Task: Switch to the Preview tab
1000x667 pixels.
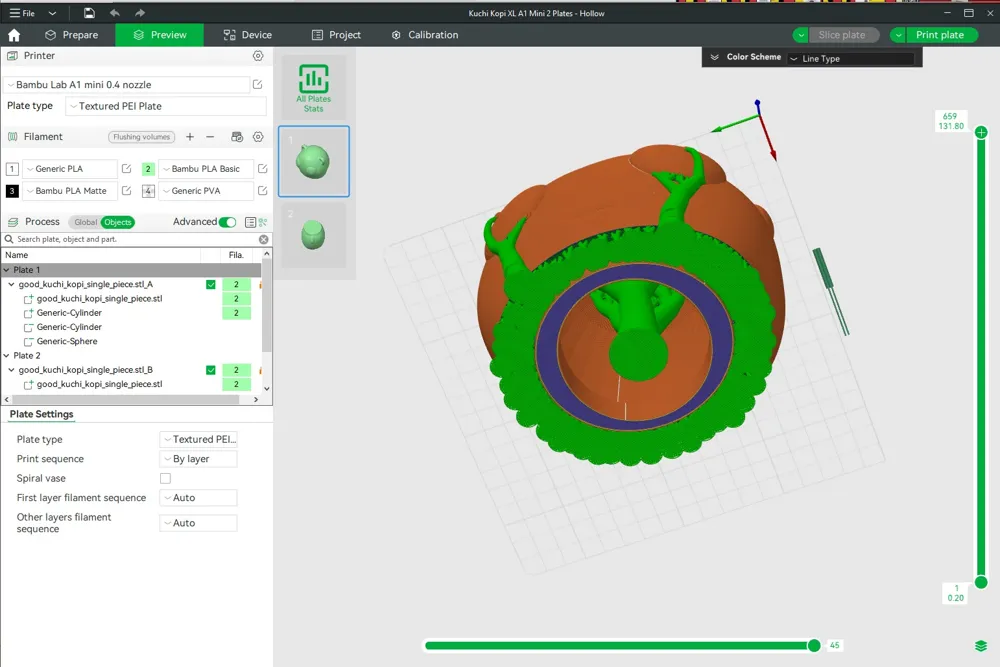Action: 159,35
